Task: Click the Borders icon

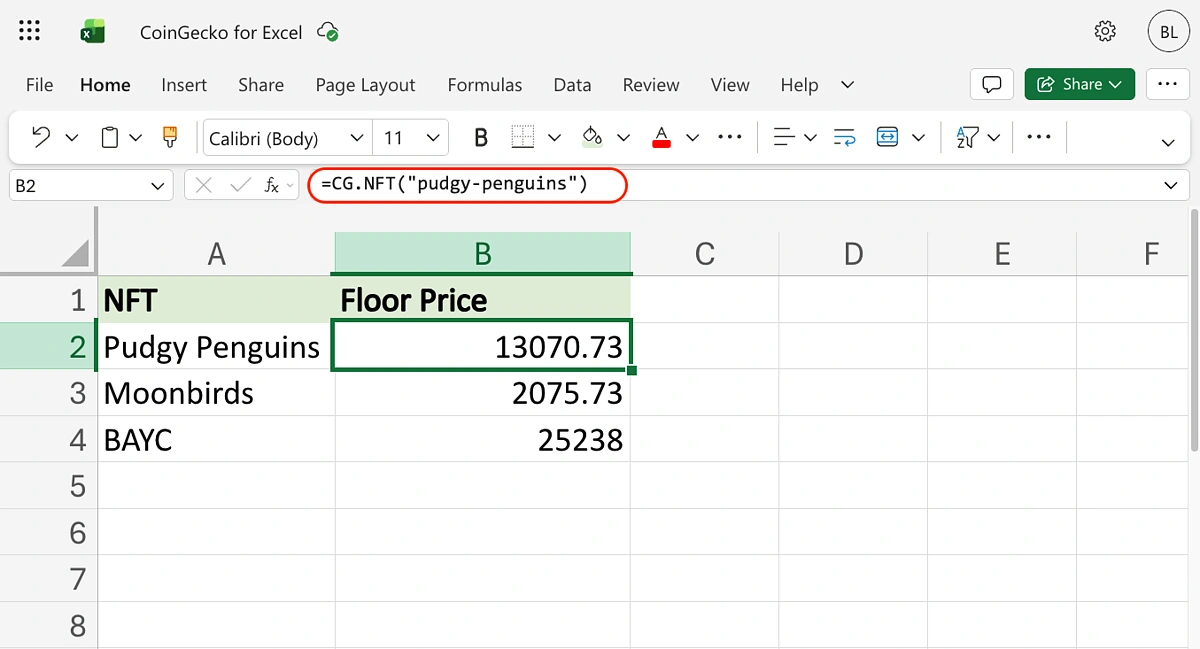Action: [x=523, y=137]
